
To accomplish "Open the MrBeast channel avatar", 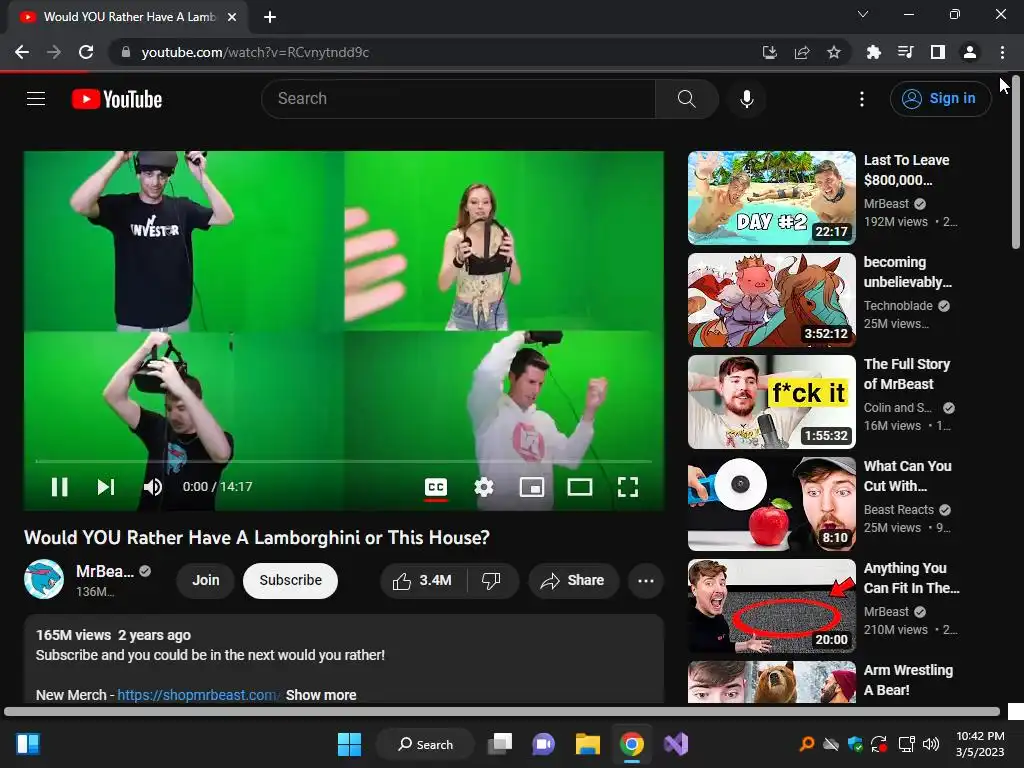I will (x=44, y=579).
